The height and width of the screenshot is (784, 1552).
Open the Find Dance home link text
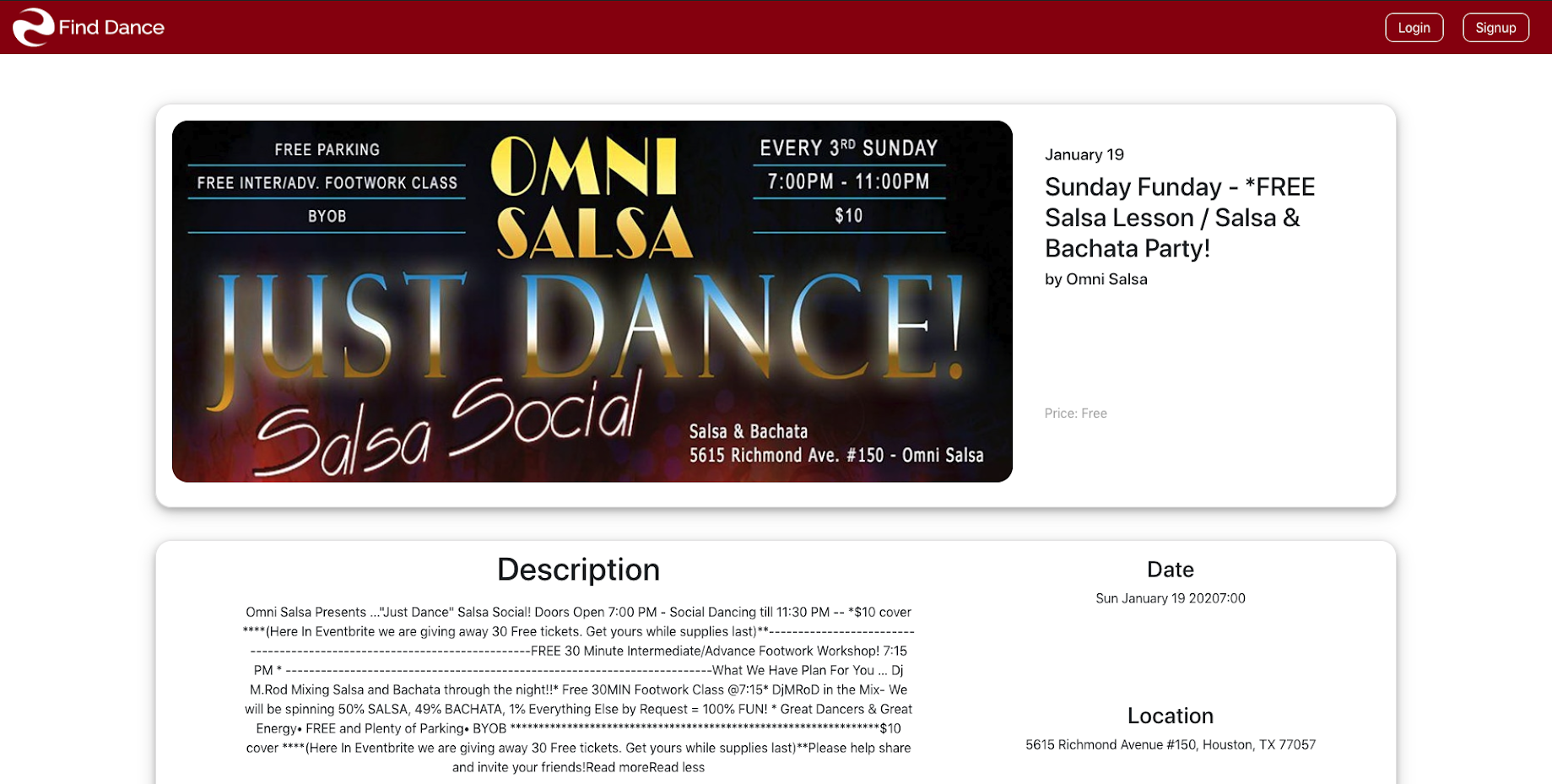(x=111, y=27)
